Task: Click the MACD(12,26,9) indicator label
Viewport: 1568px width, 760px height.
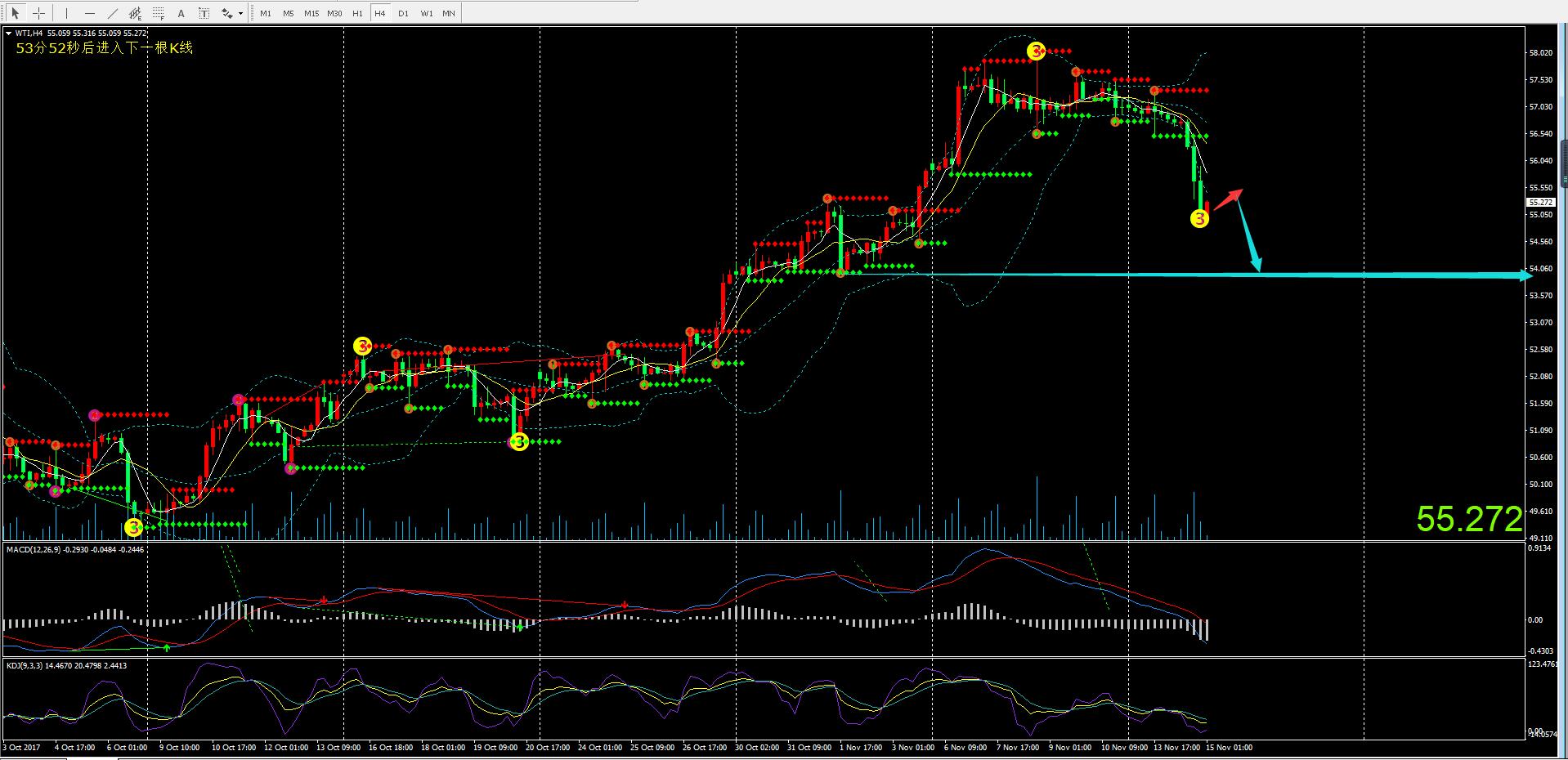Action: coord(75,549)
